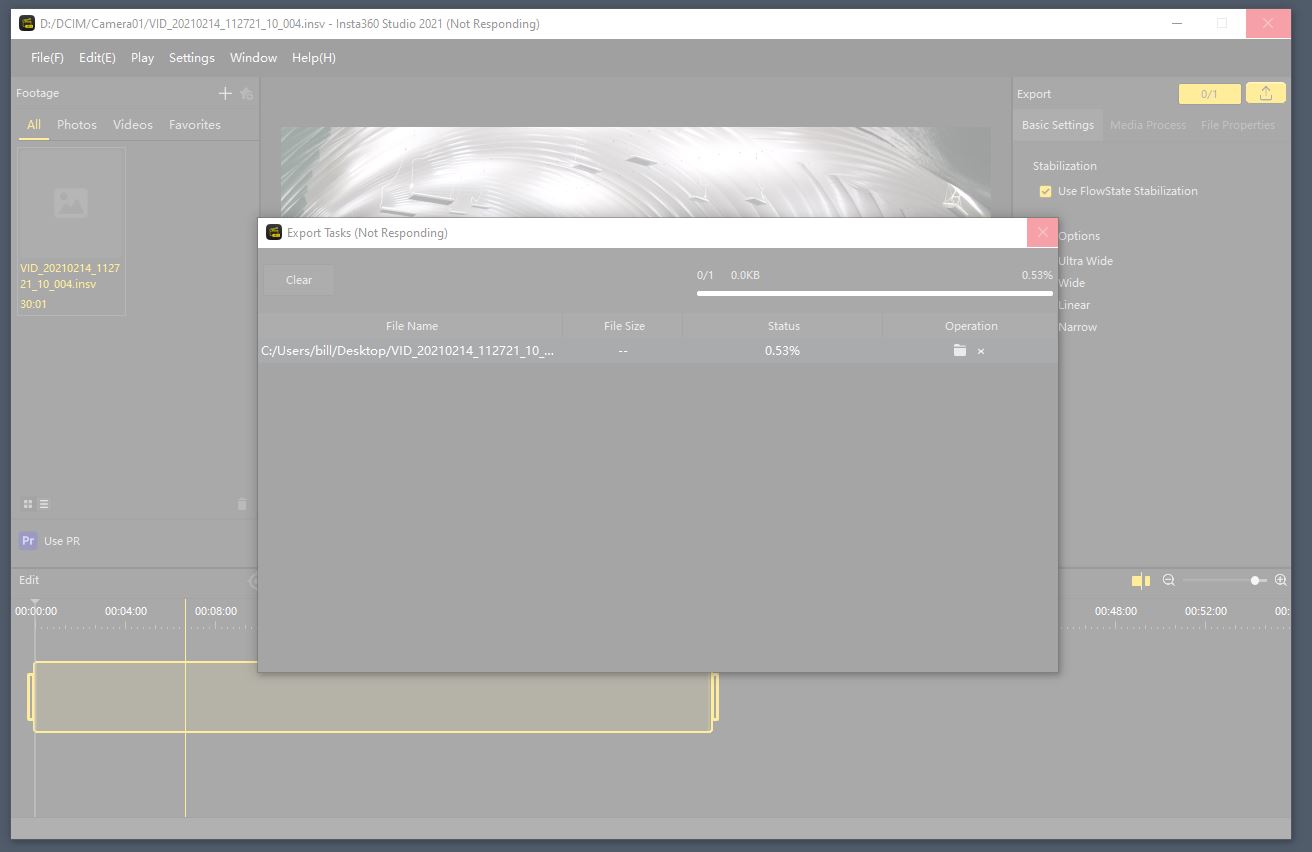The height and width of the screenshot is (852, 1312).
Task: Click the trash icon to delete footage
Action: (x=241, y=505)
